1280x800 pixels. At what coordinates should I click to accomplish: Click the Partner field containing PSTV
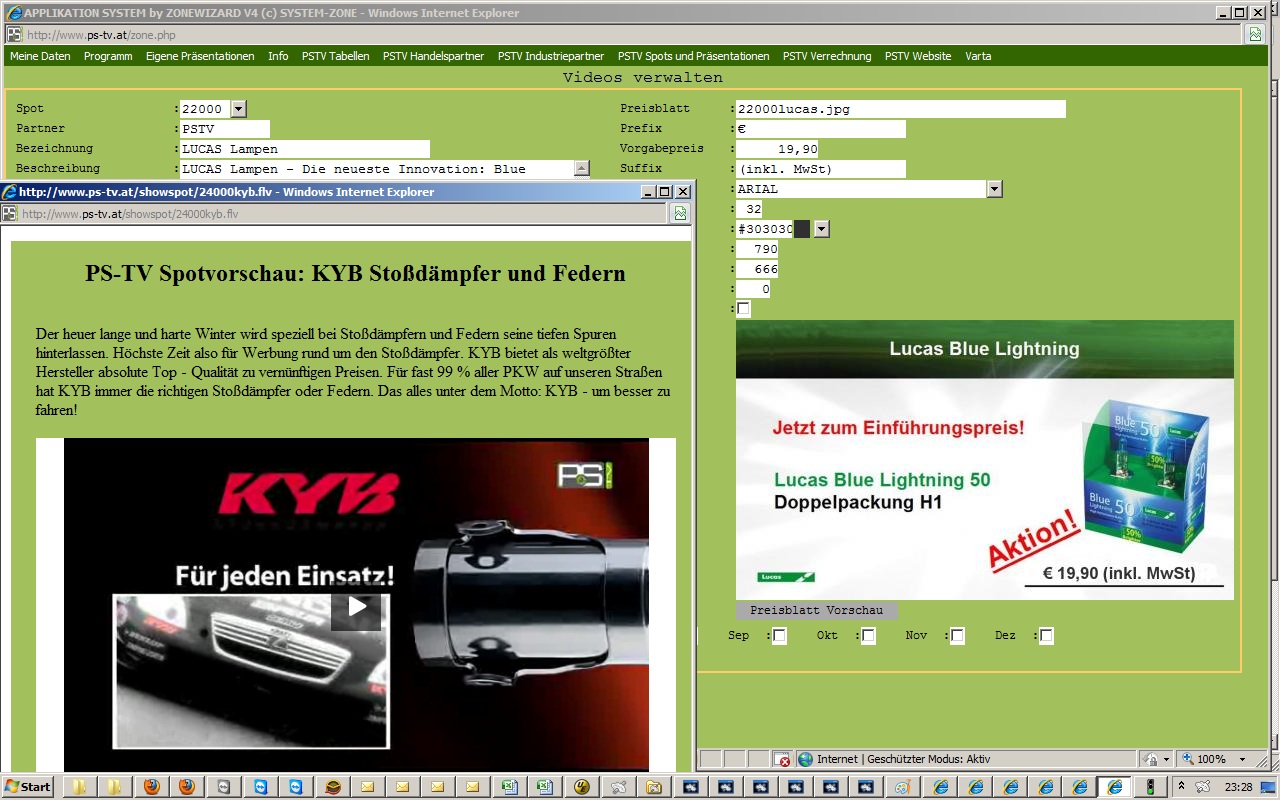click(x=225, y=129)
